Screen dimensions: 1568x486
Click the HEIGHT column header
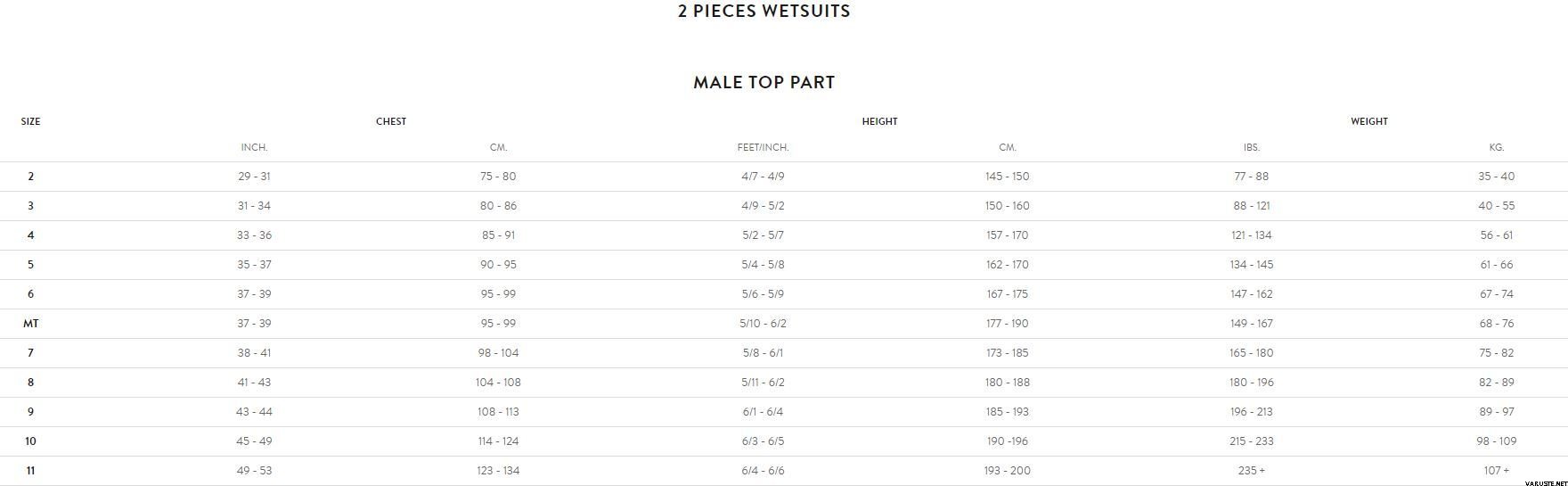(x=879, y=121)
